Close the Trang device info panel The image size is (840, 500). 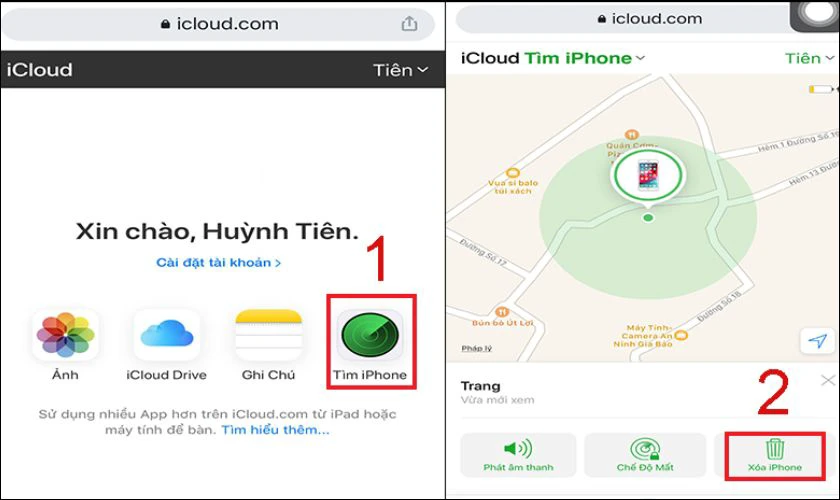click(x=828, y=380)
